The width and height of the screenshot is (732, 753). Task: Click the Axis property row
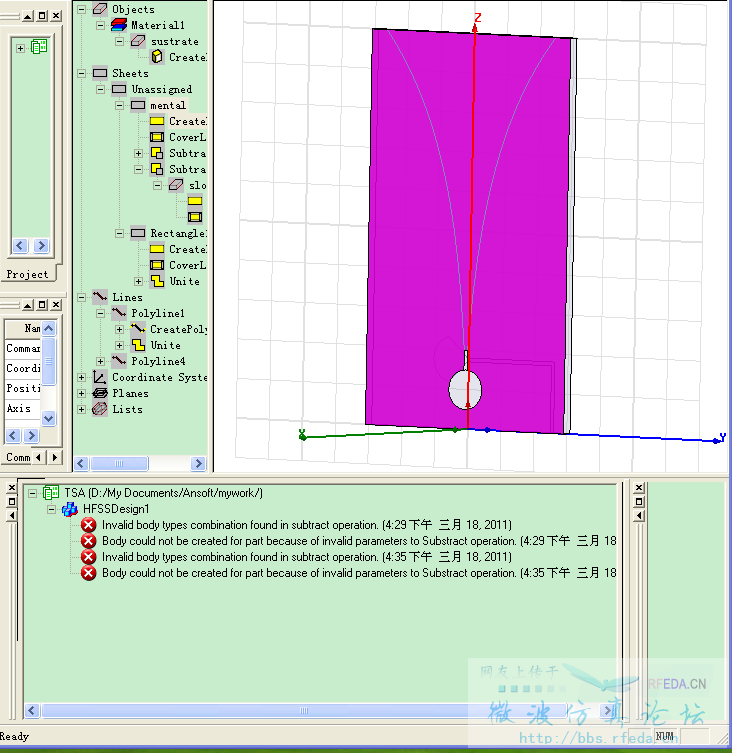(x=23, y=408)
